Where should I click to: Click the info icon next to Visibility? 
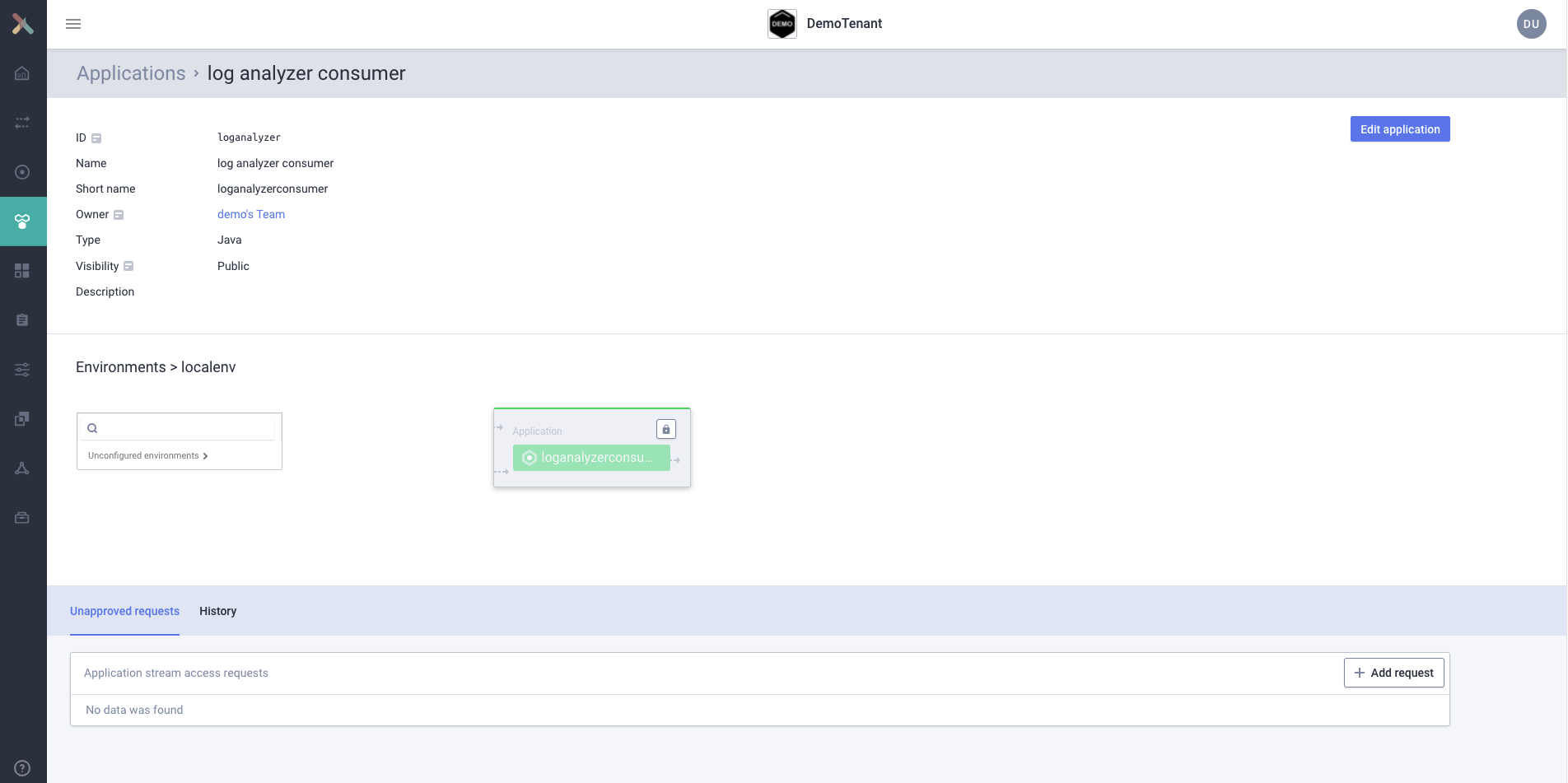(128, 266)
